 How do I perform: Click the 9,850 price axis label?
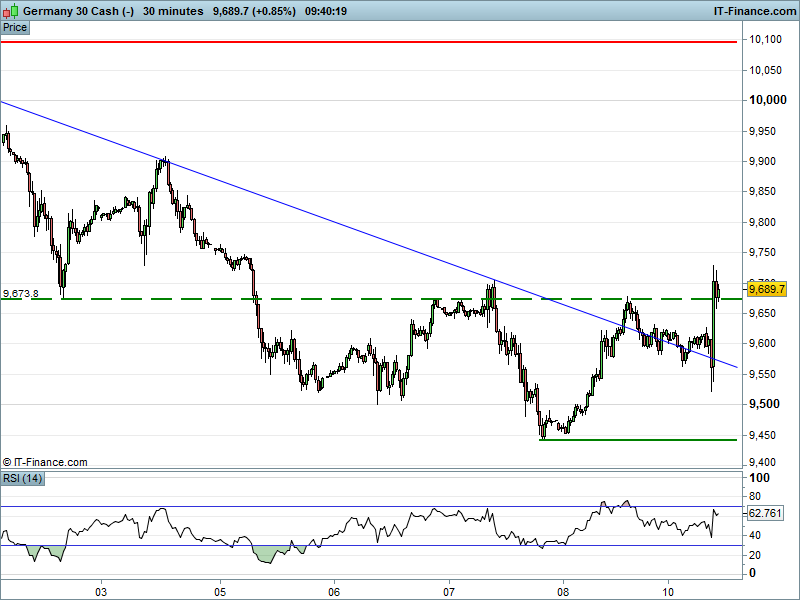point(762,191)
